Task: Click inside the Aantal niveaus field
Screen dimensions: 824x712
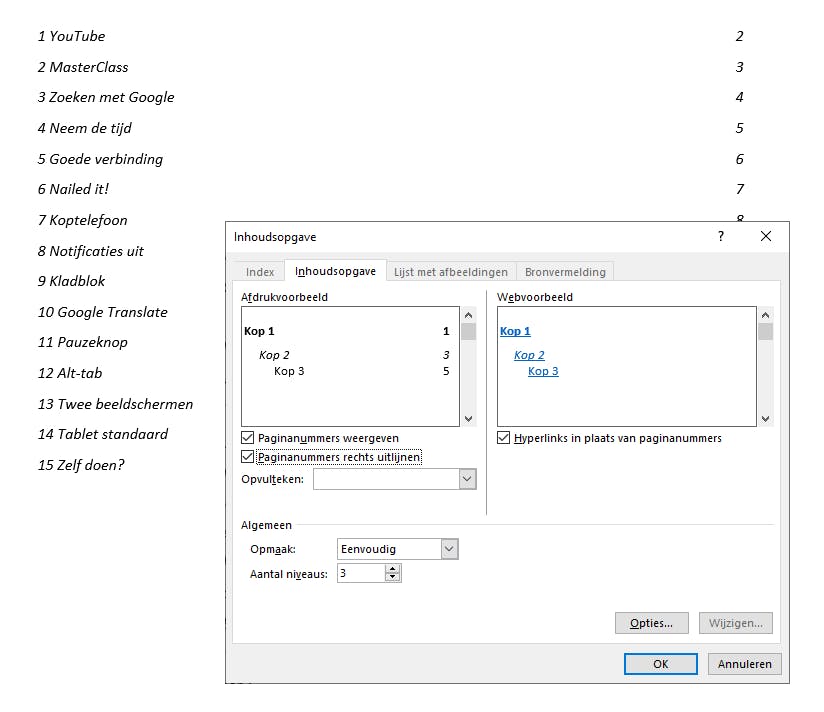Action: 360,574
